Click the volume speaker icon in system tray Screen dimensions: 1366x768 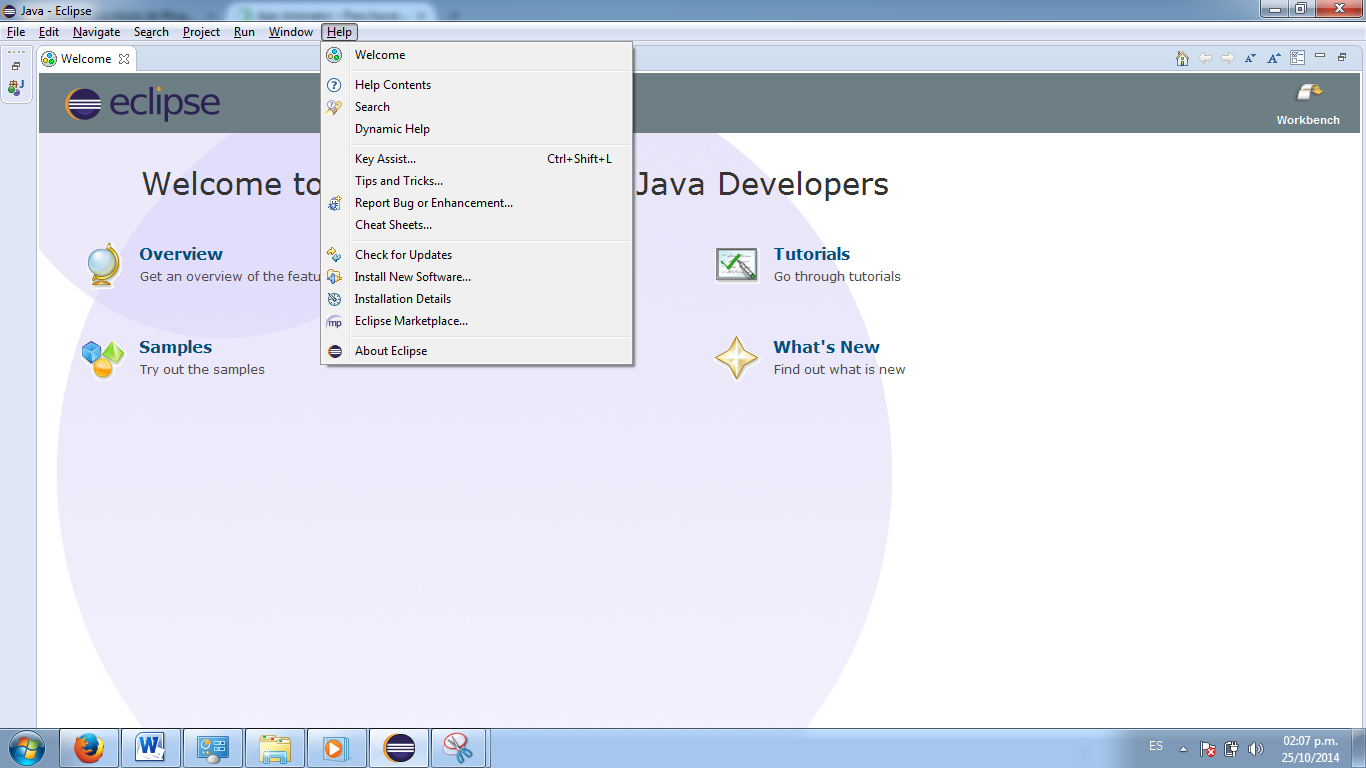coord(1256,749)
